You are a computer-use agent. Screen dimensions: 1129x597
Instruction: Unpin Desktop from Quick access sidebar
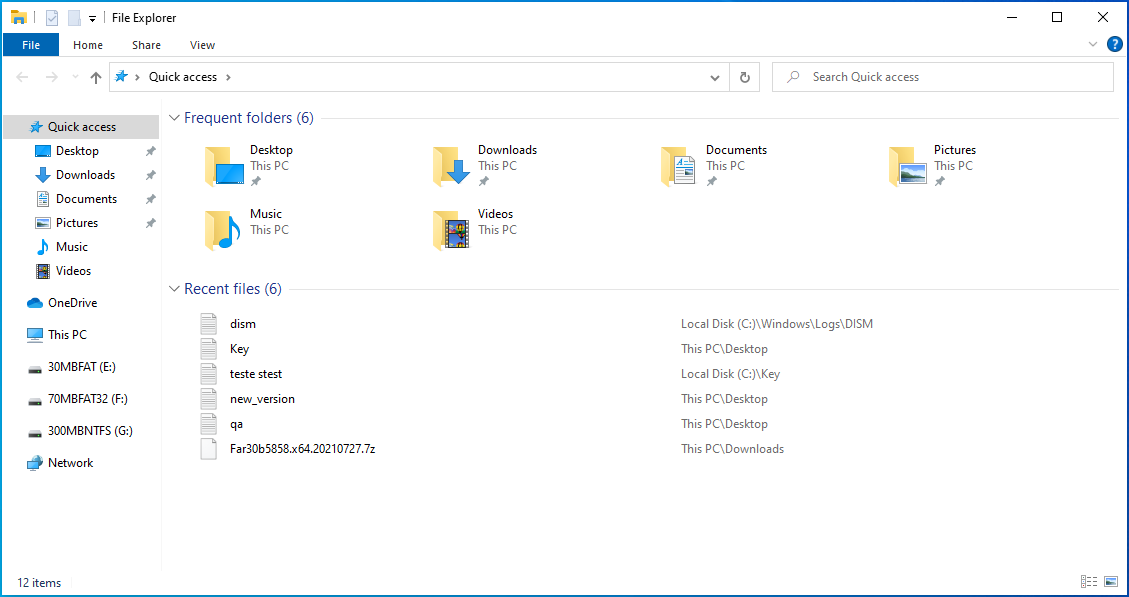pyautogui.click(x=150, y=151)
